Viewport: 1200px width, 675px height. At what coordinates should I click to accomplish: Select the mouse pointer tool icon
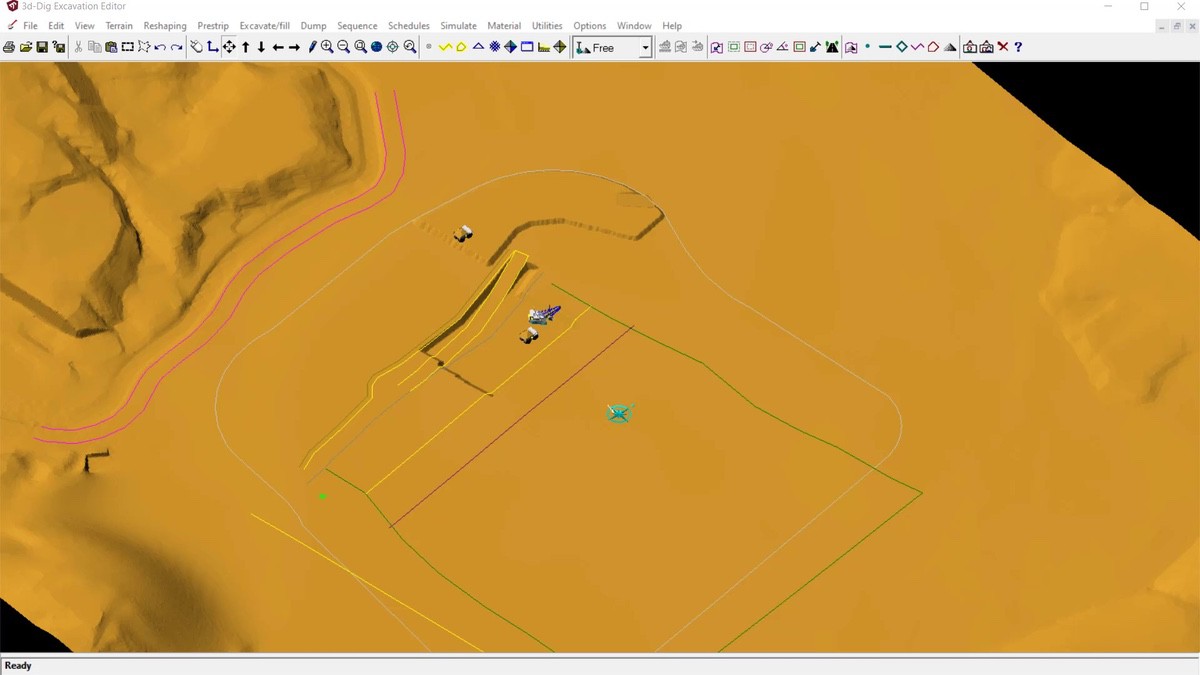click(x=196, y=47)
